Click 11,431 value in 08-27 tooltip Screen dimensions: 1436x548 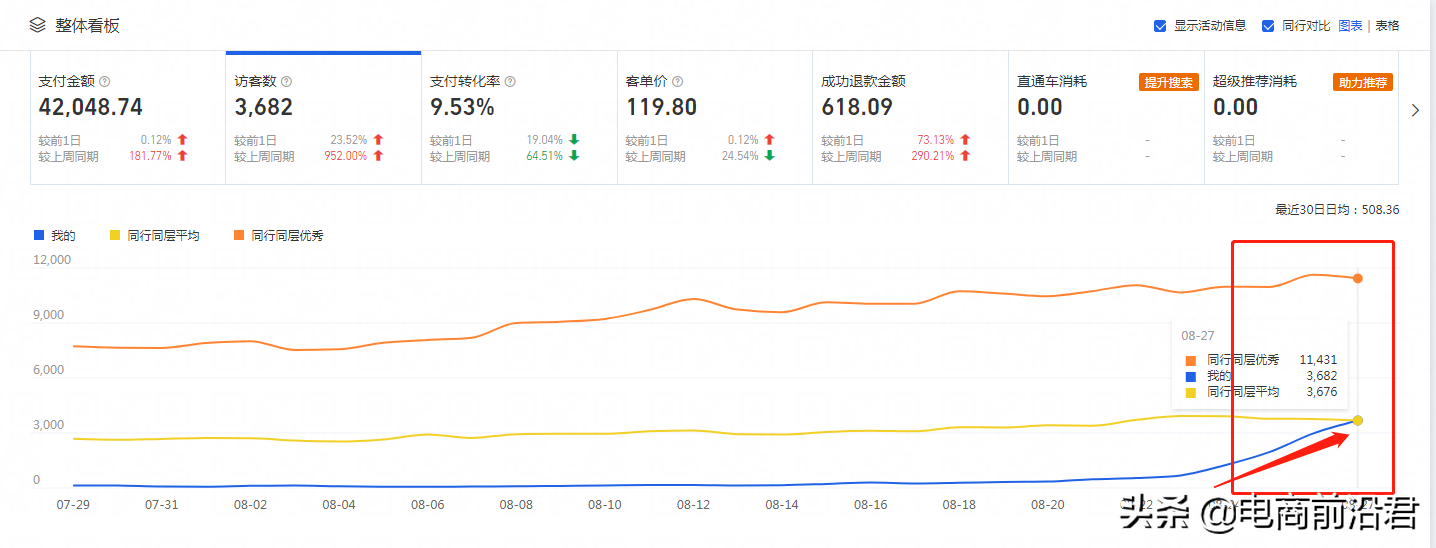point(1318,360)
